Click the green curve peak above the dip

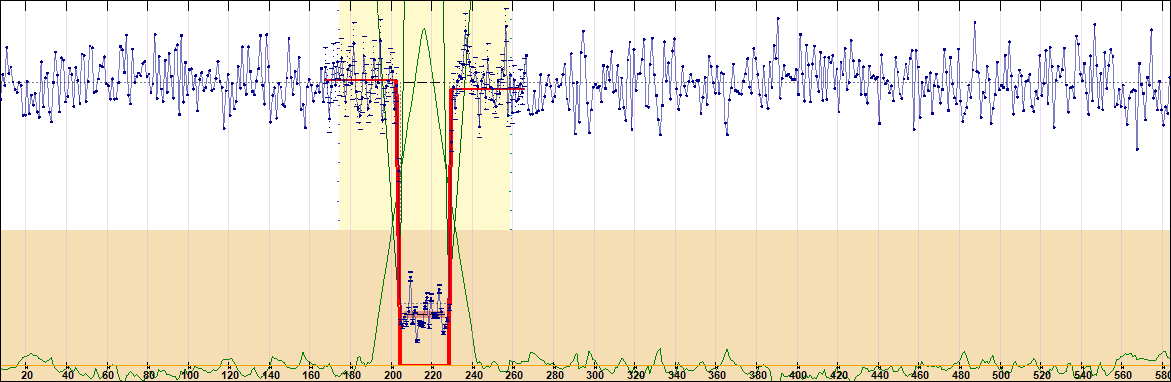coord(424,31)
